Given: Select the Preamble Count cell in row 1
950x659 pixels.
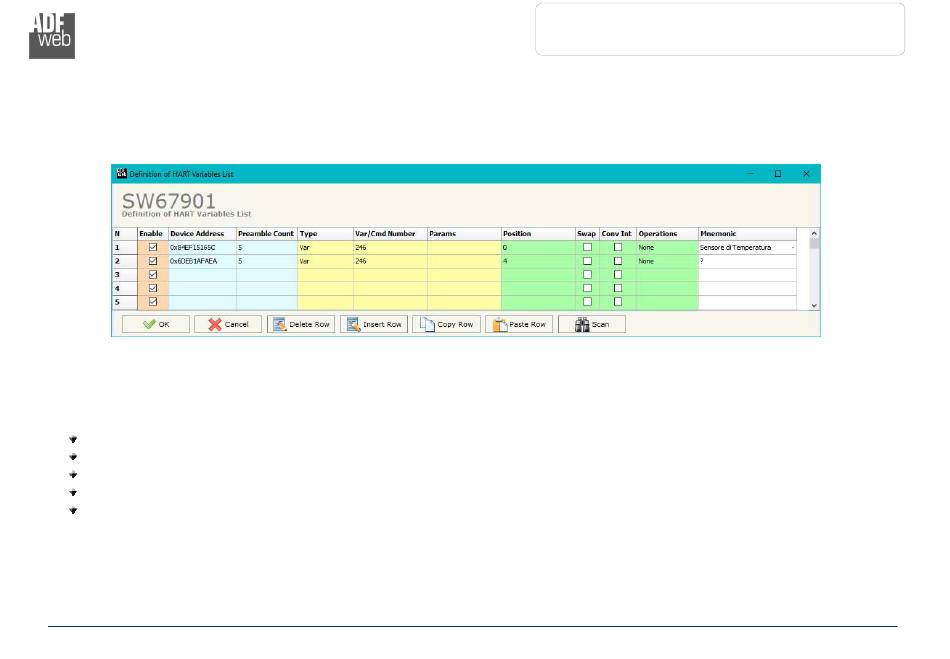Looking at the screenshot, I should point(267,248).
